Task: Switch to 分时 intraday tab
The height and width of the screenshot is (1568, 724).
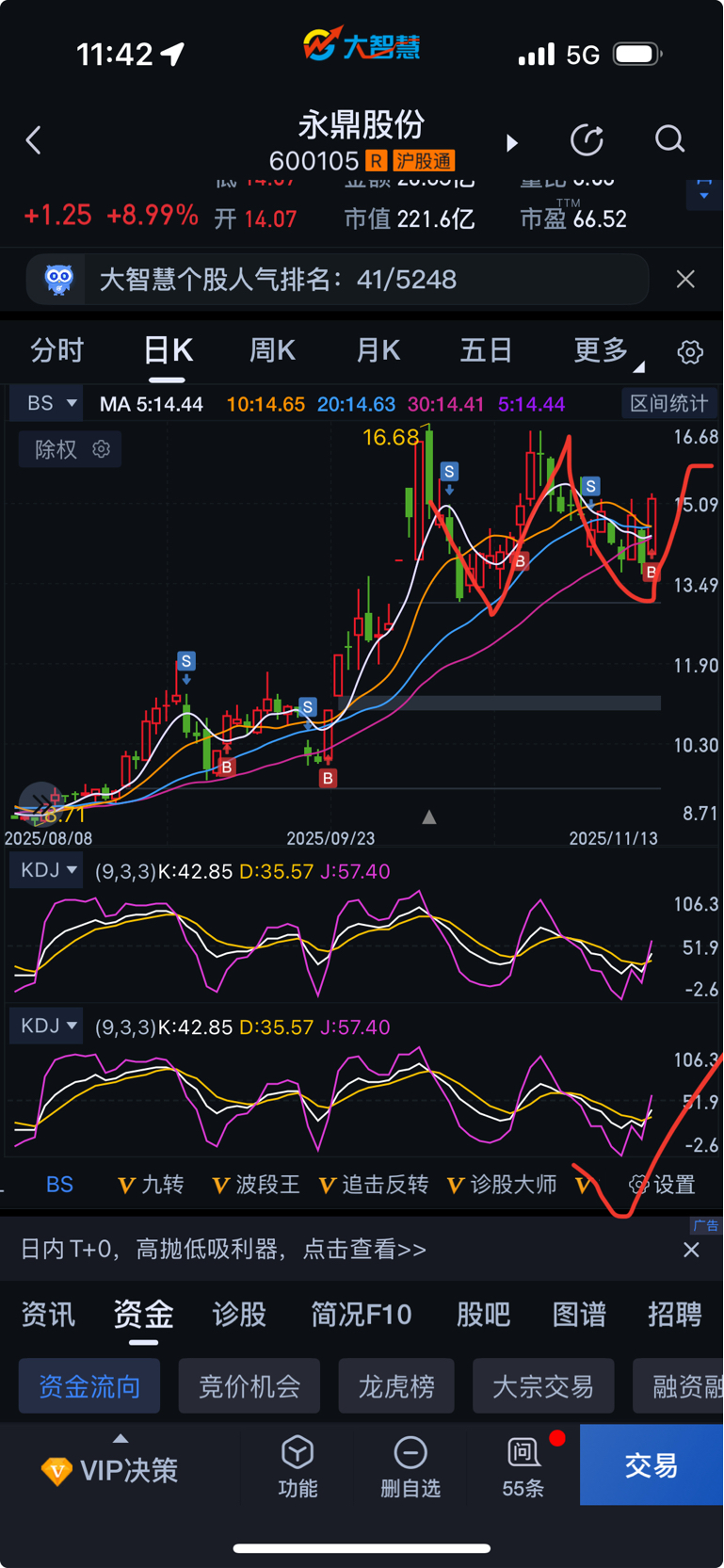Action: 56,351
